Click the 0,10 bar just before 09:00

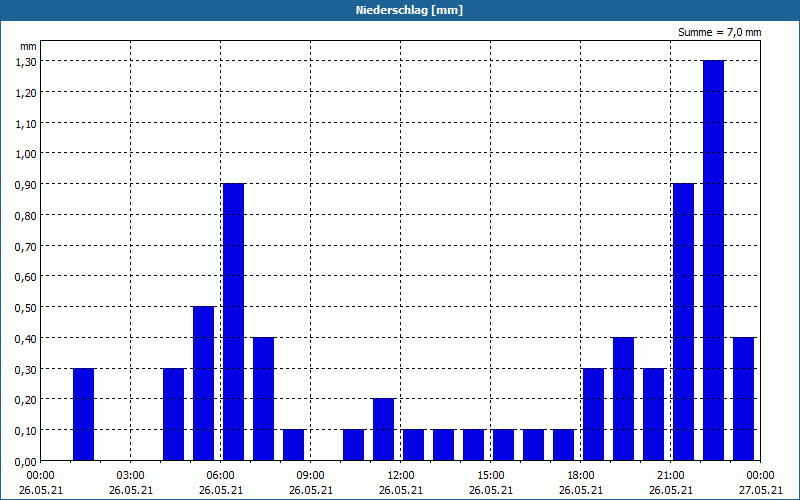tap(293, 444)
